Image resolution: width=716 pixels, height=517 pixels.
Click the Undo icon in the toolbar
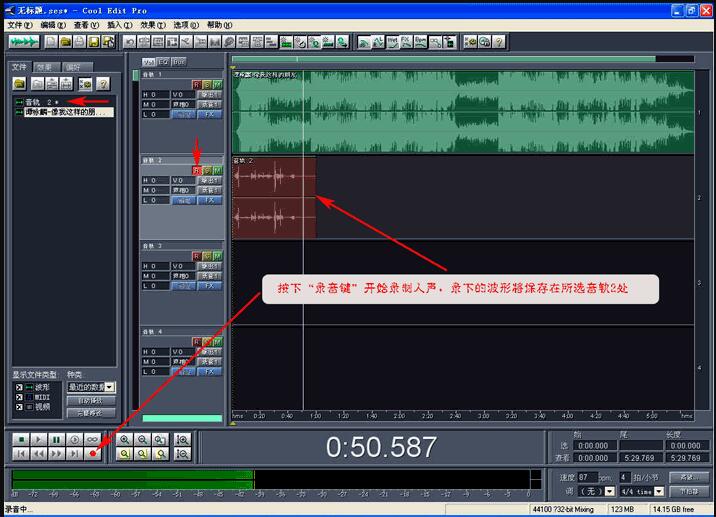pos(130,42)
